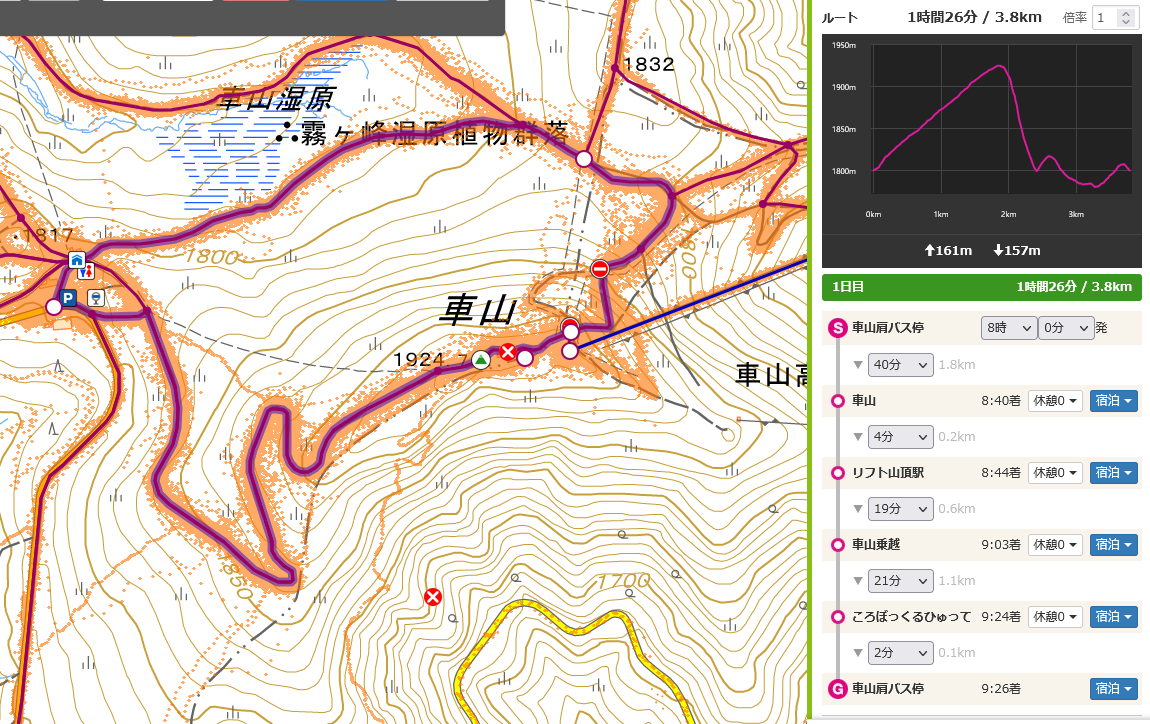The width and height of the screenshot is (1150, 724).
Task: Click the red X marker near the summit
Action: (x=508, y=352)
